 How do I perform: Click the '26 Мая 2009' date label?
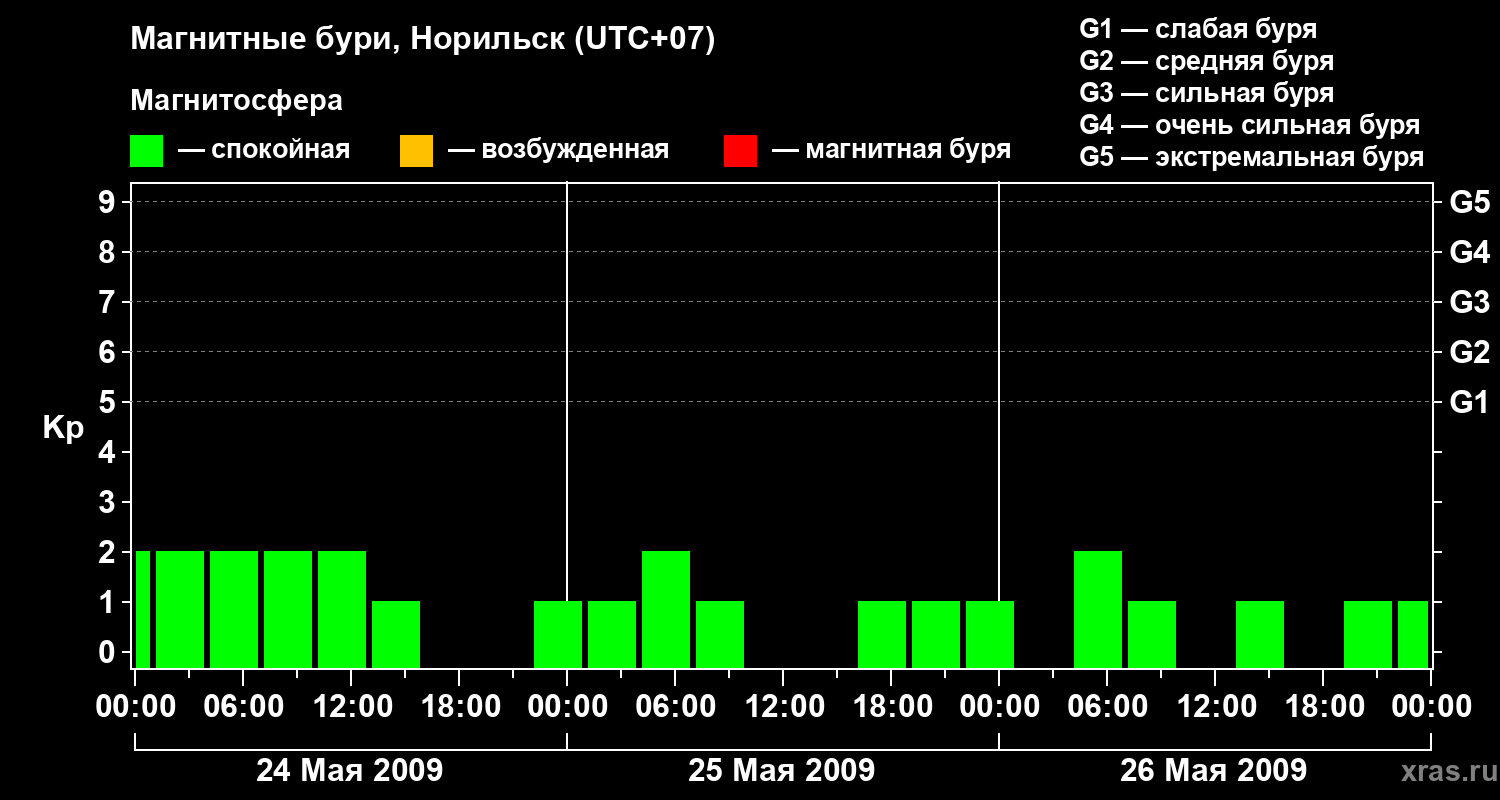pyautogui.click(x=1213, y=771)
